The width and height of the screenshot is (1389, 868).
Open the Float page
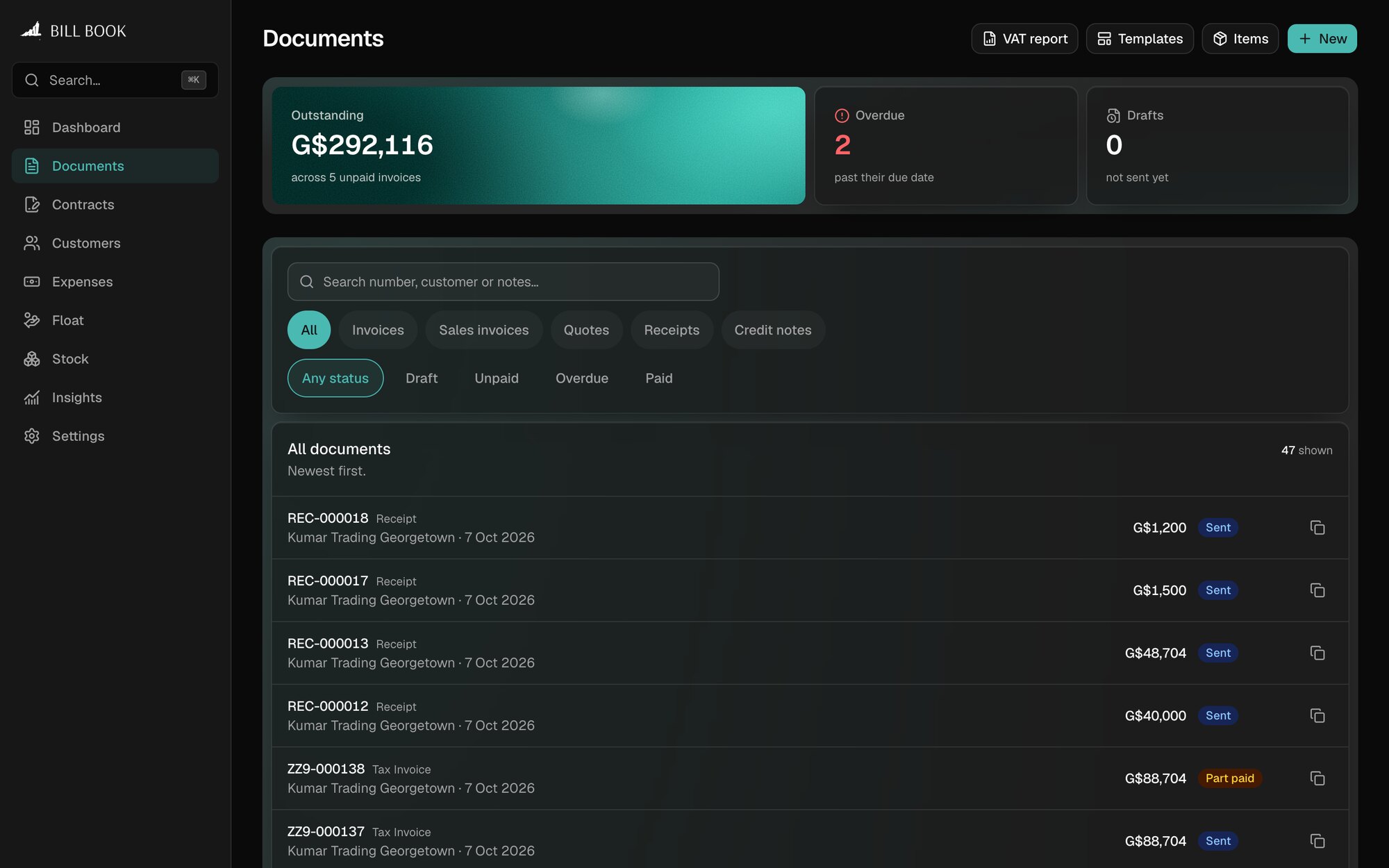click(115, 320)
